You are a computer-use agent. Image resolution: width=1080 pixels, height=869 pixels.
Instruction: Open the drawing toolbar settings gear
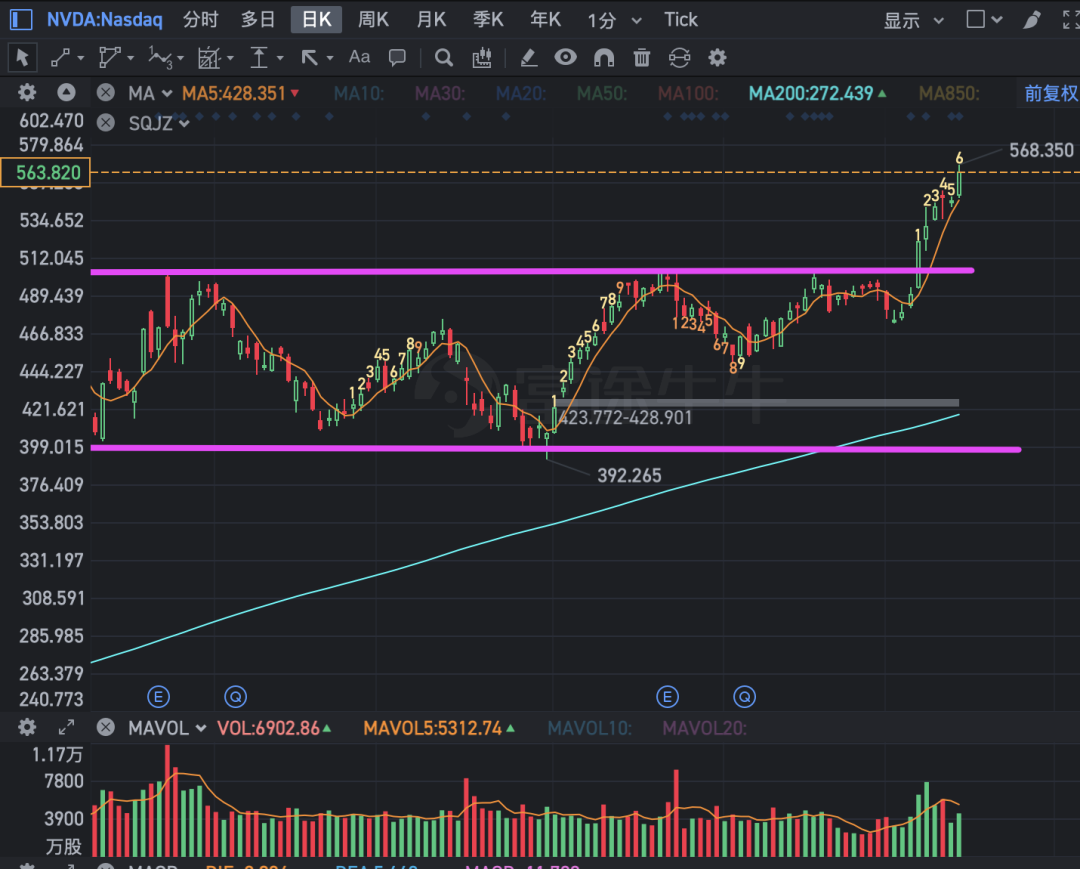717,58
